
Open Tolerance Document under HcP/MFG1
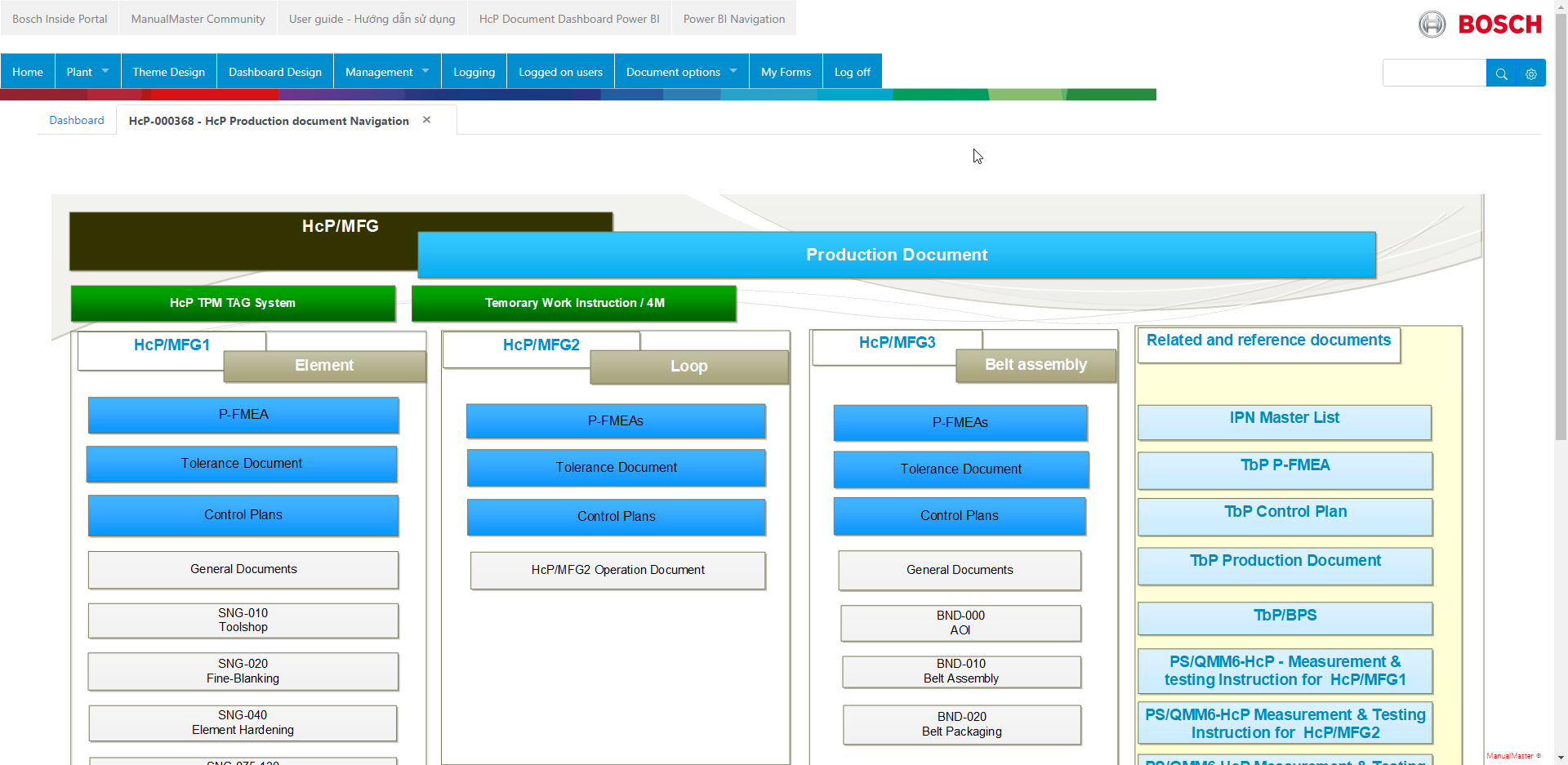click(x=242, y=464)
